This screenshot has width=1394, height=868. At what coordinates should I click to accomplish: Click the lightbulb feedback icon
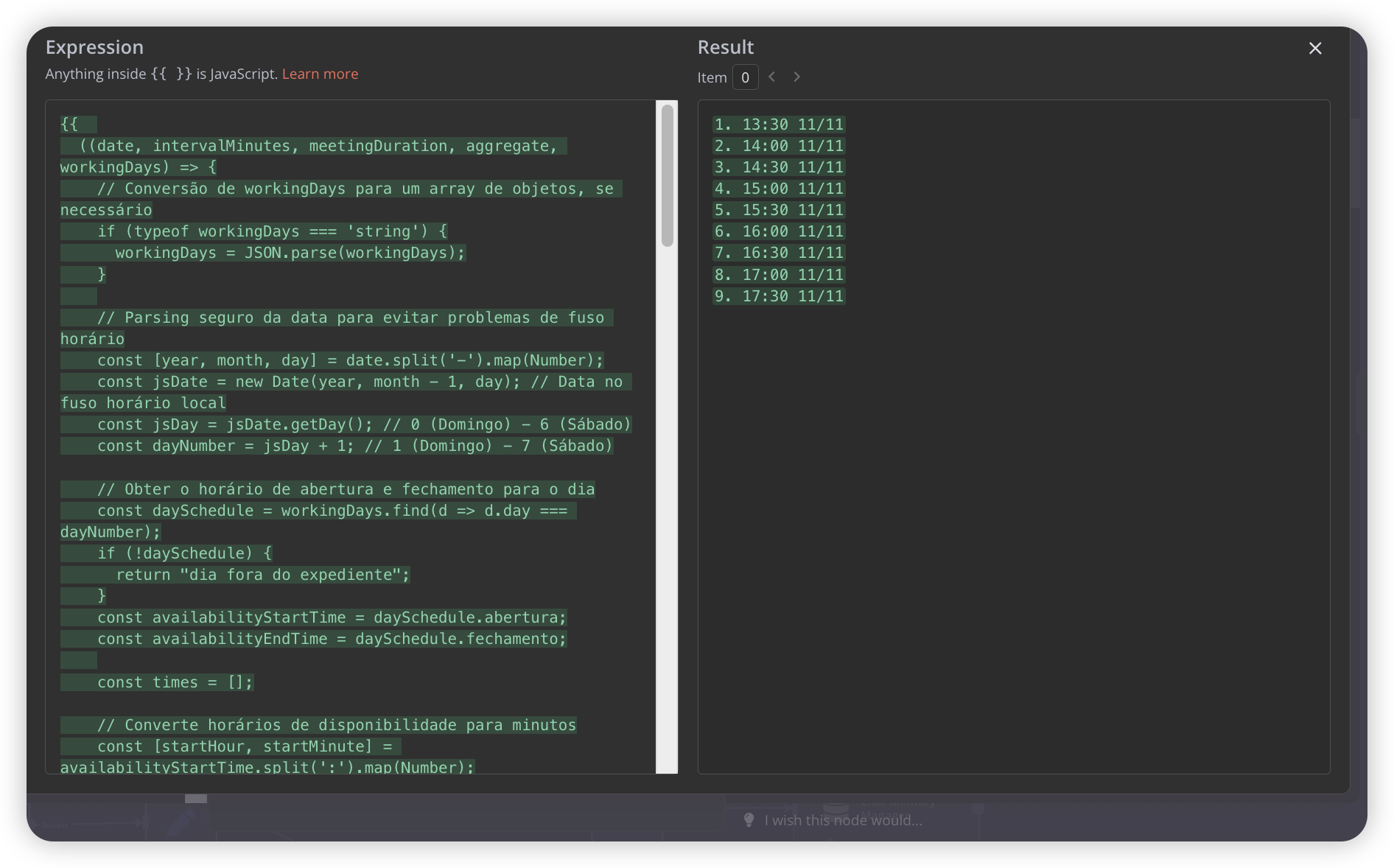(749, 820)
